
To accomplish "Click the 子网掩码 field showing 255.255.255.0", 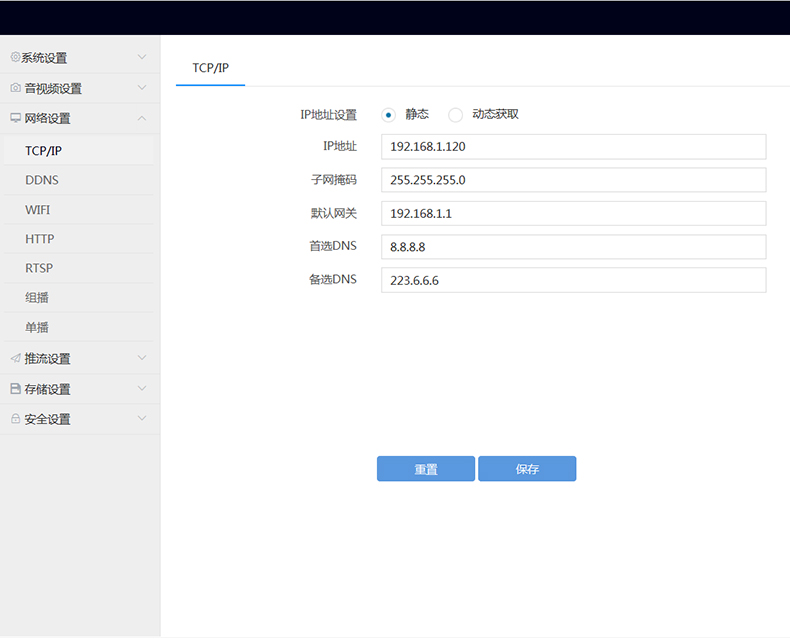I will point(573,180).
